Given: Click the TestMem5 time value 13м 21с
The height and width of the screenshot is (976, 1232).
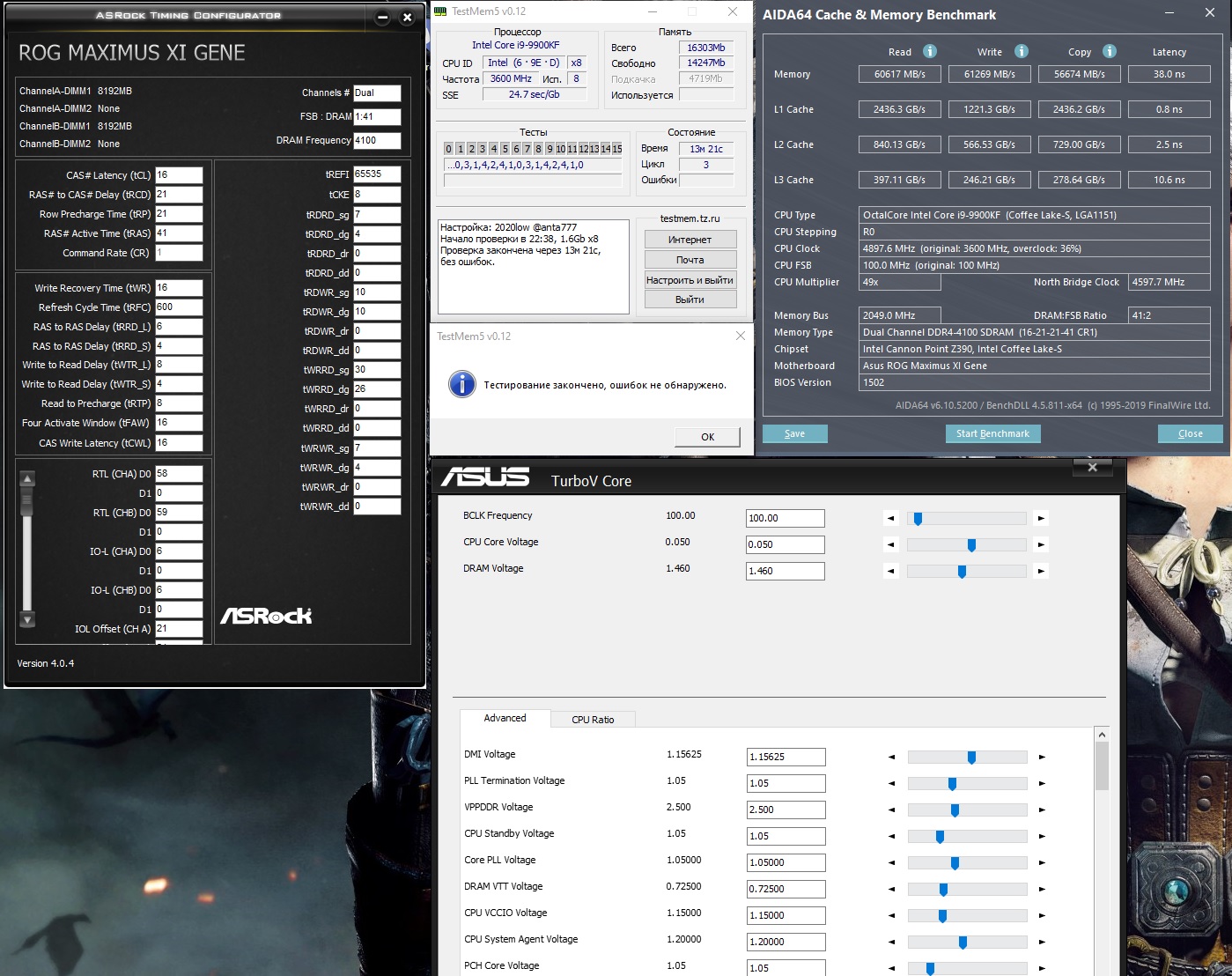Looking at the screenshot, I should [x=706, y=149].
